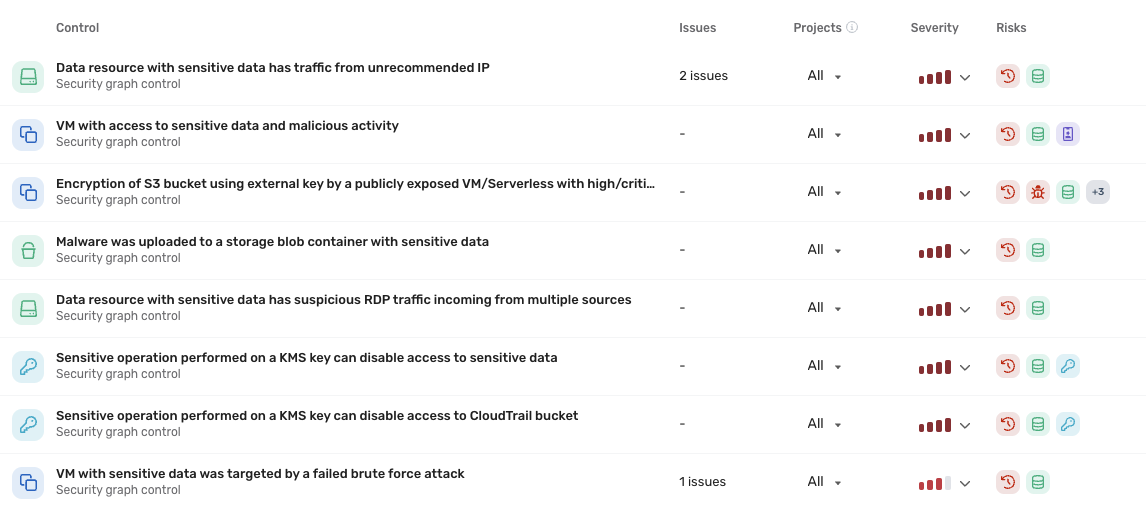Click the key icon beside KMS sensitive data control

click(28, 367)
